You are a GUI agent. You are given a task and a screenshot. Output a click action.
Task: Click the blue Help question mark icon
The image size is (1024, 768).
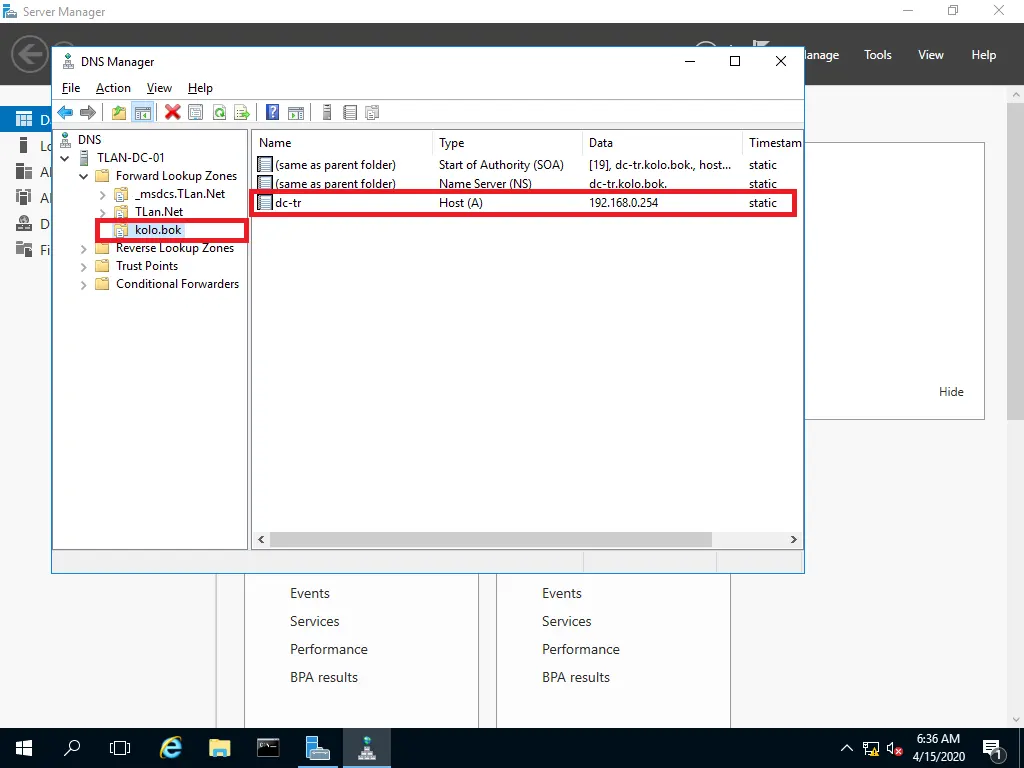pyautogui.click(x=272, y=113)
